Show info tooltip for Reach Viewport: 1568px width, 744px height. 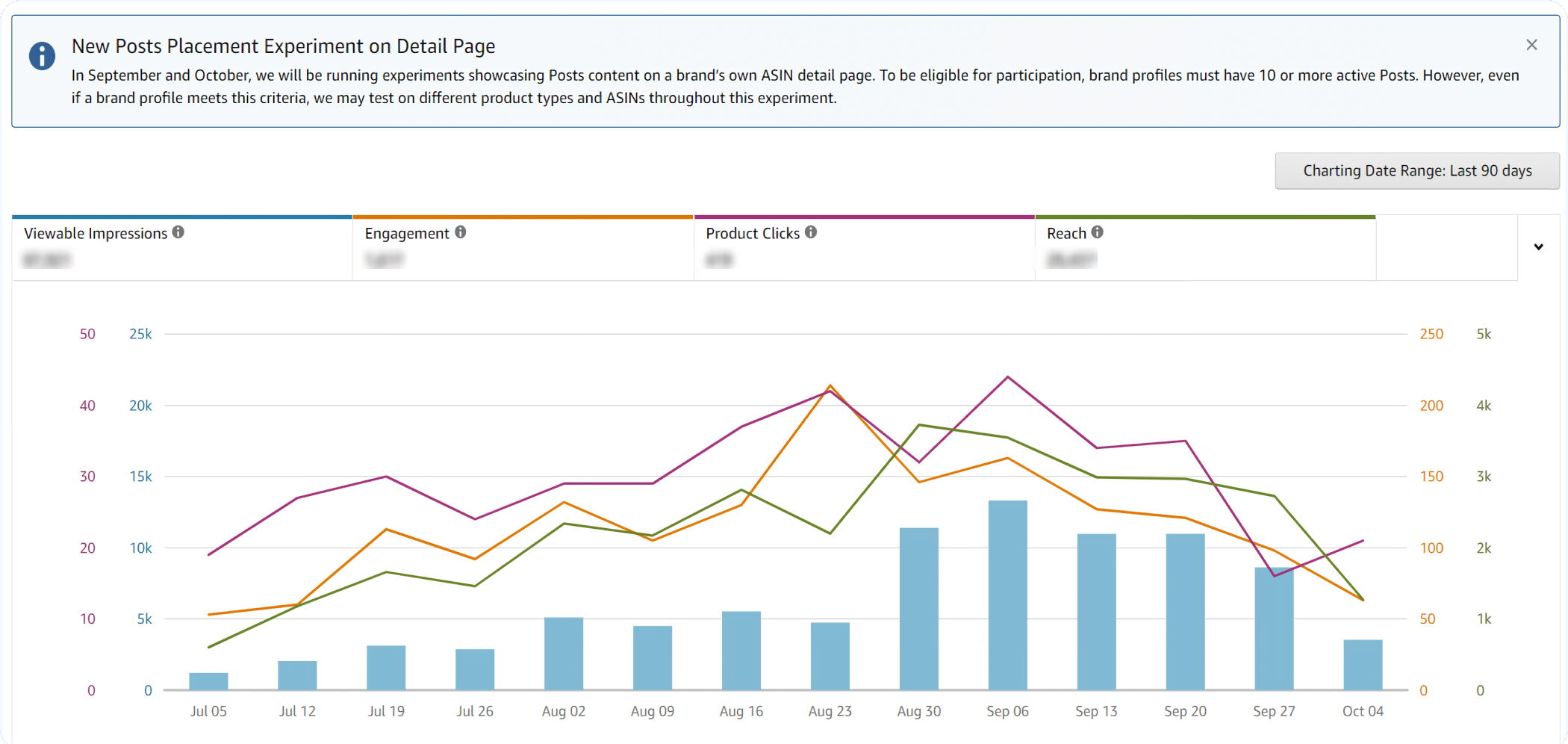tap(1097, 232)
